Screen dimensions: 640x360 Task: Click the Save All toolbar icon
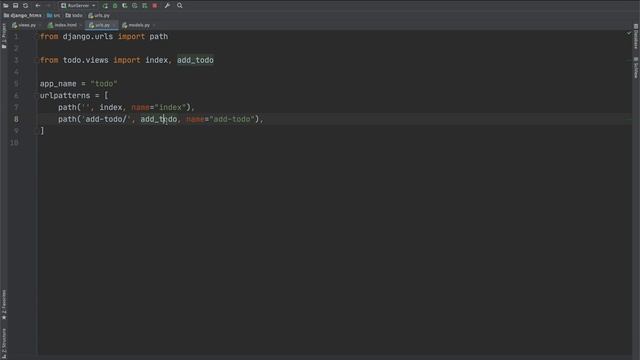pos(16,6)
